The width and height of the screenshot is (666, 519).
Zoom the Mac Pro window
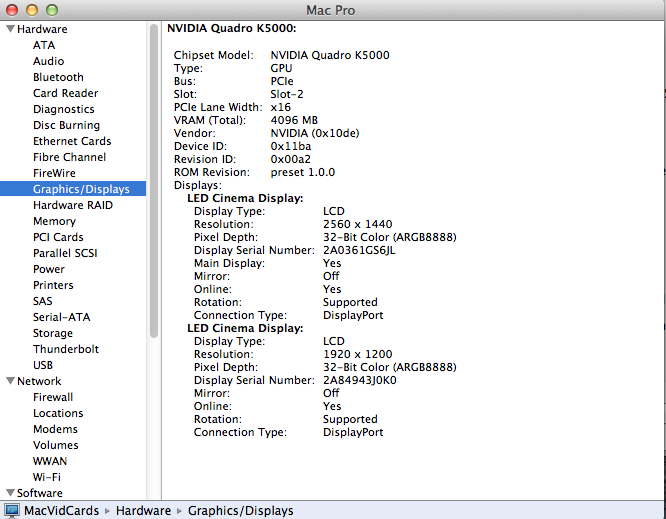(x=52, y=10)
